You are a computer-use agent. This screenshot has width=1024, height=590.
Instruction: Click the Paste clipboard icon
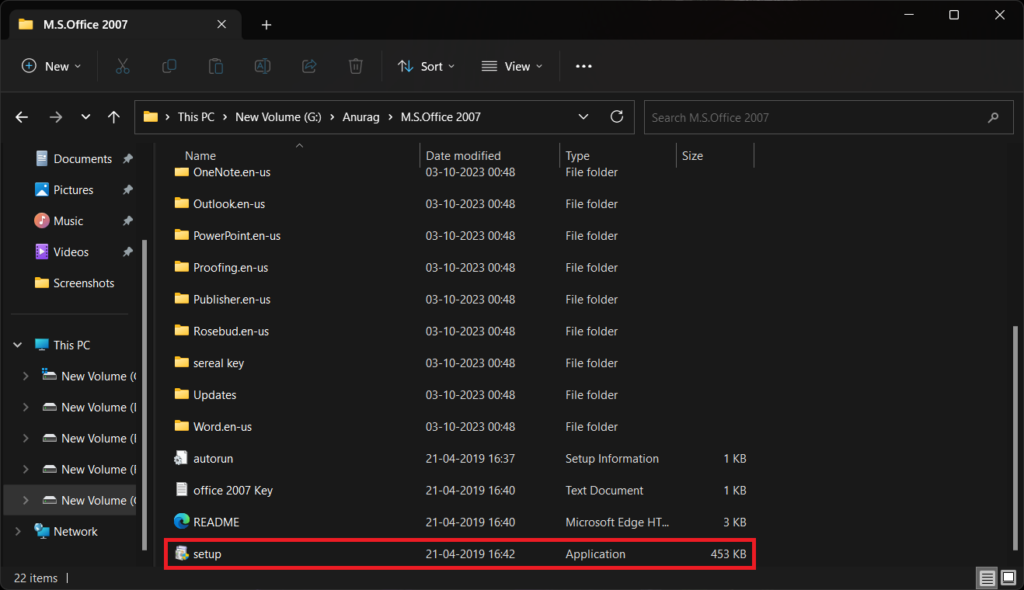[215, 66]
